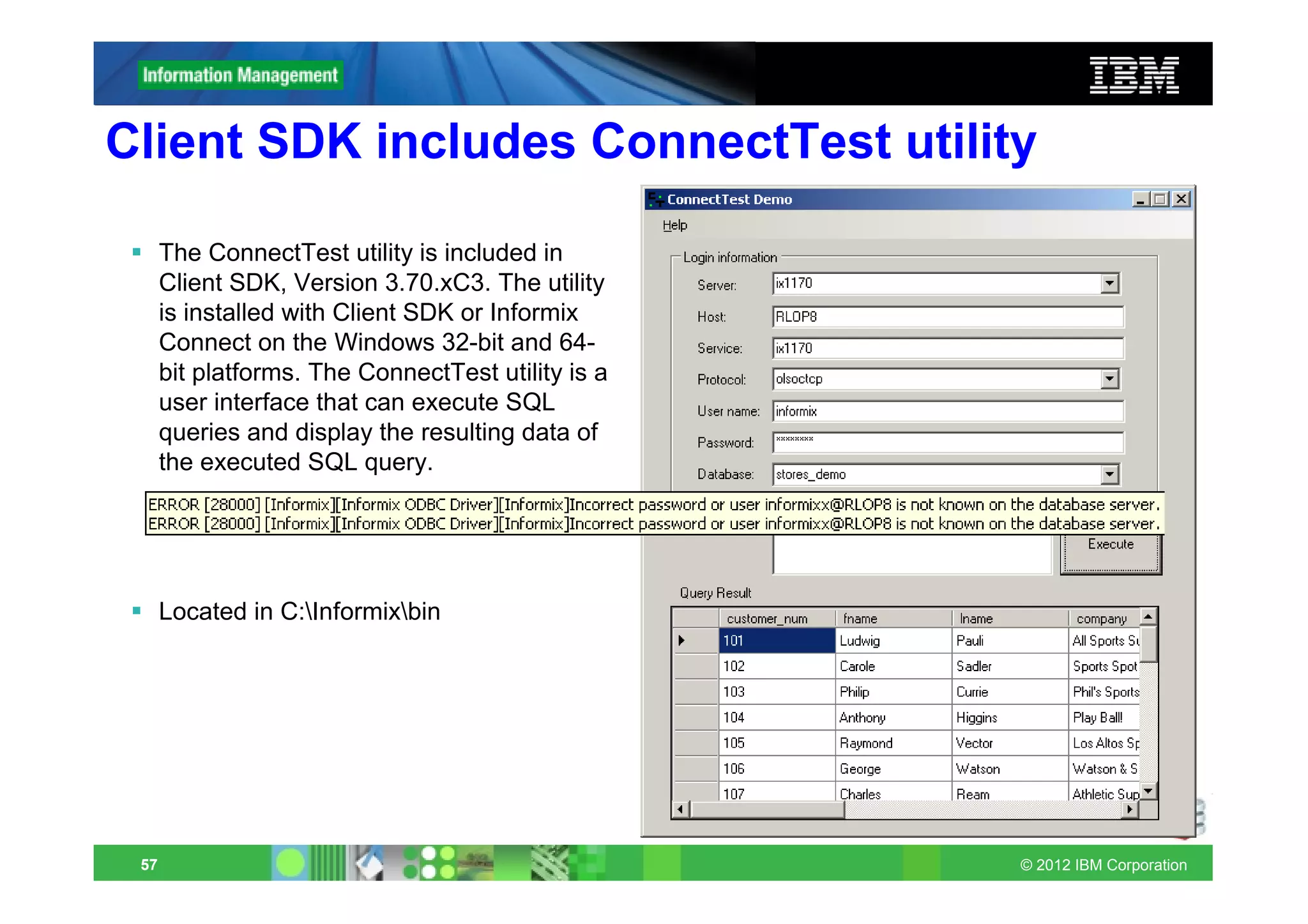
Task: Click the Raymond first name cell
Action: click(x=894, y=743)
